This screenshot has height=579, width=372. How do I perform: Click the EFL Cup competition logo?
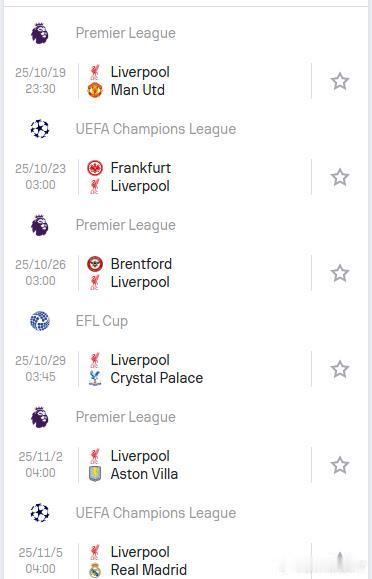(x=40, y=321)
